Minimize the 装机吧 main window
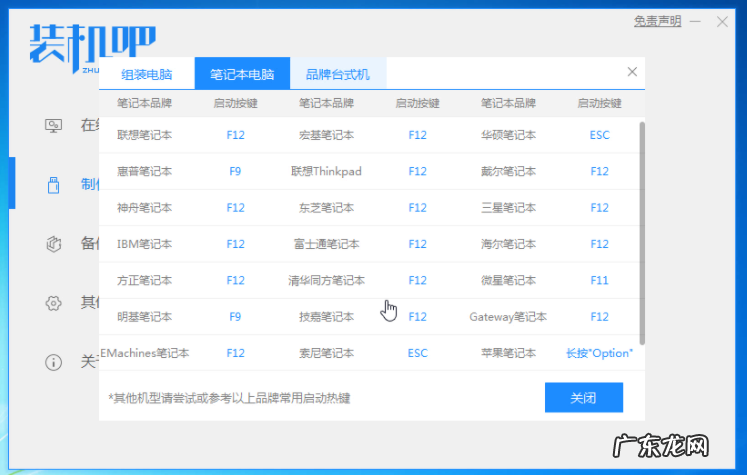This screenshot has height=475, width=747. coord(697,21)
